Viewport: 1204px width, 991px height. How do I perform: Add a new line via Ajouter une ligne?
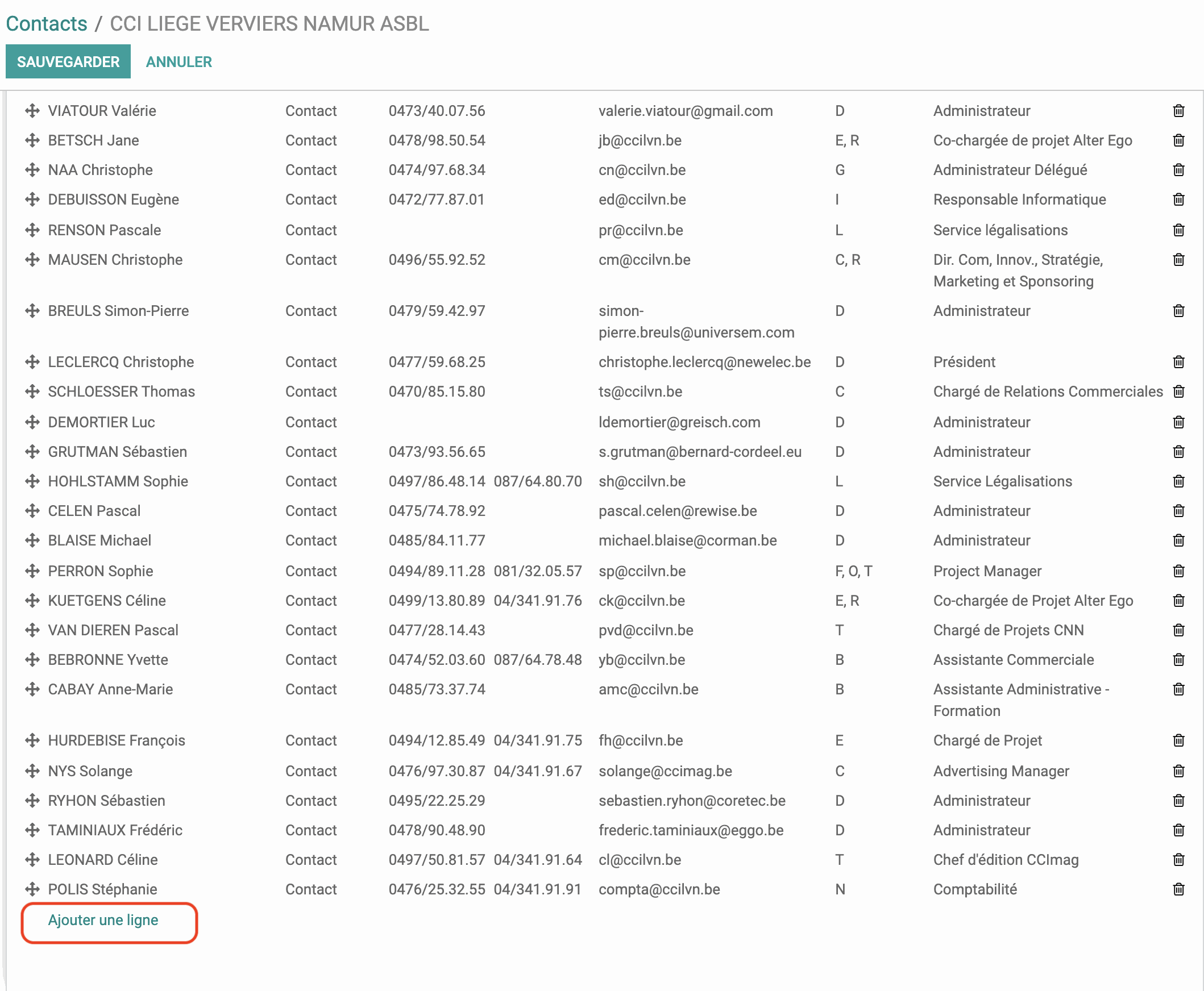click(x=103, y=920)
